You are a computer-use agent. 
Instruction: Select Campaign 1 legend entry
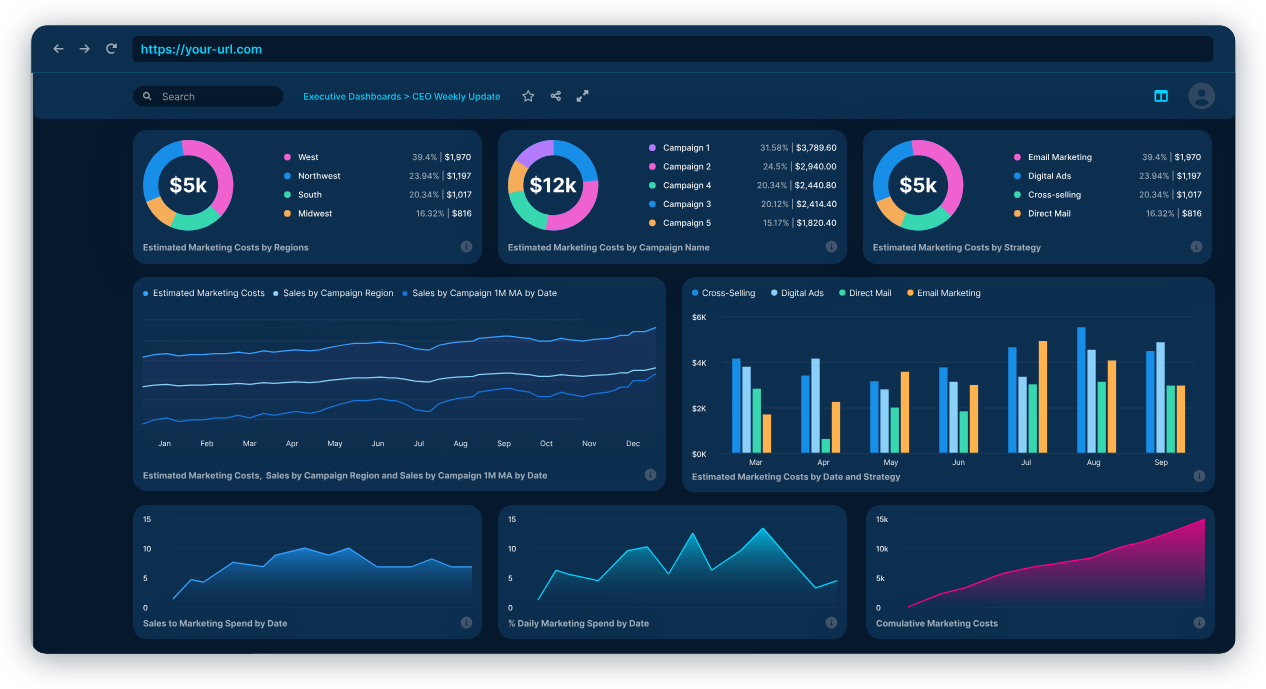pos(679,148)
